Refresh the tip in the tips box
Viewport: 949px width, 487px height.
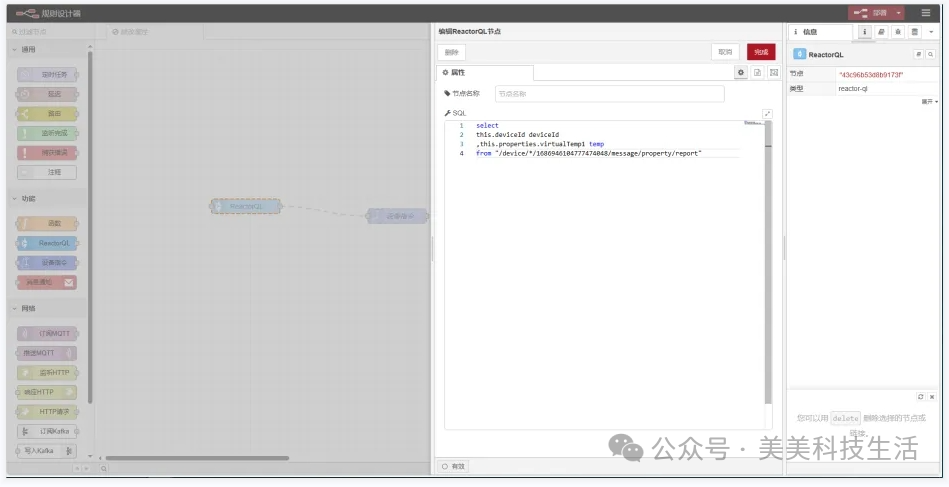click(x=921, y=397)
